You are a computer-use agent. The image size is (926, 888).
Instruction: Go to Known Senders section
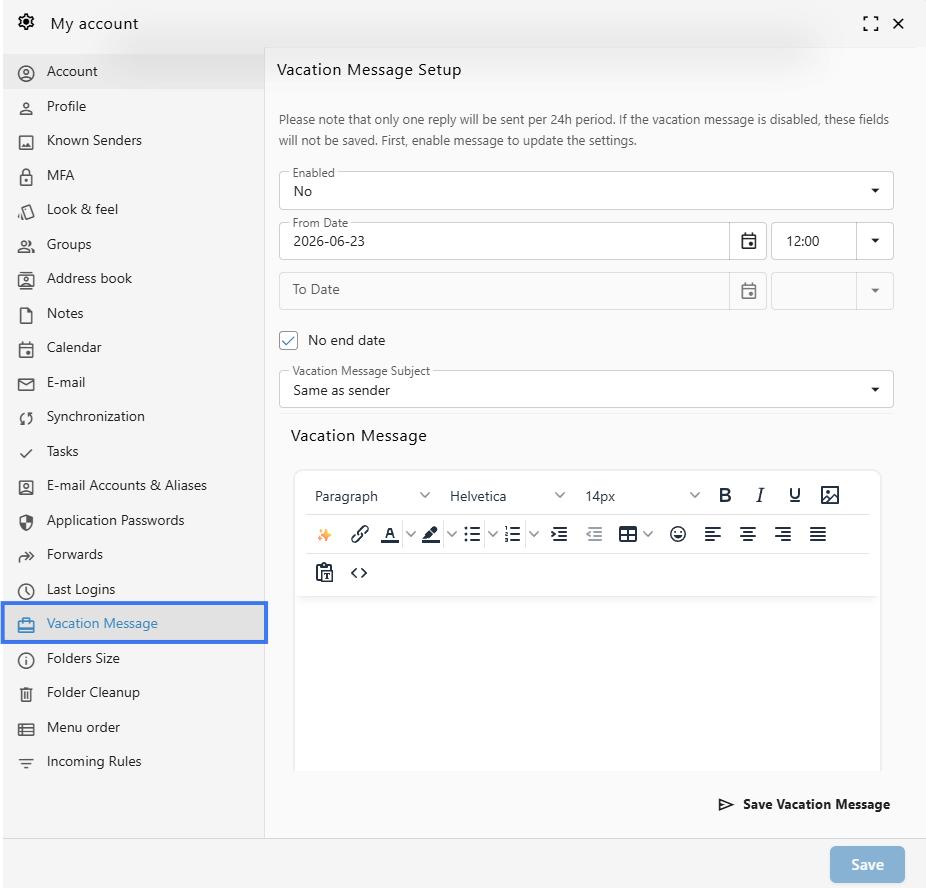(133, 141)
